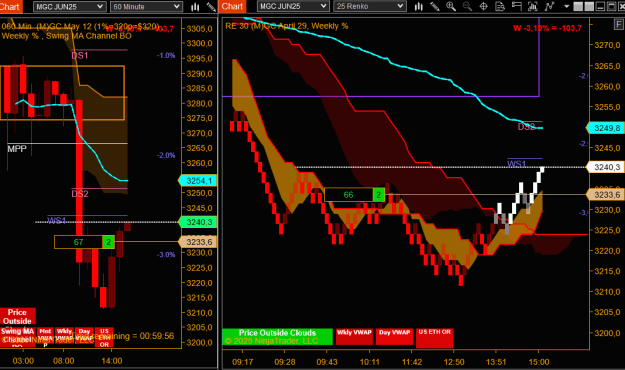Open MGC JUN25 instrument dropdown in left chart
The height and width of the screenshot is (370, 625).
(x=69, y=7)
